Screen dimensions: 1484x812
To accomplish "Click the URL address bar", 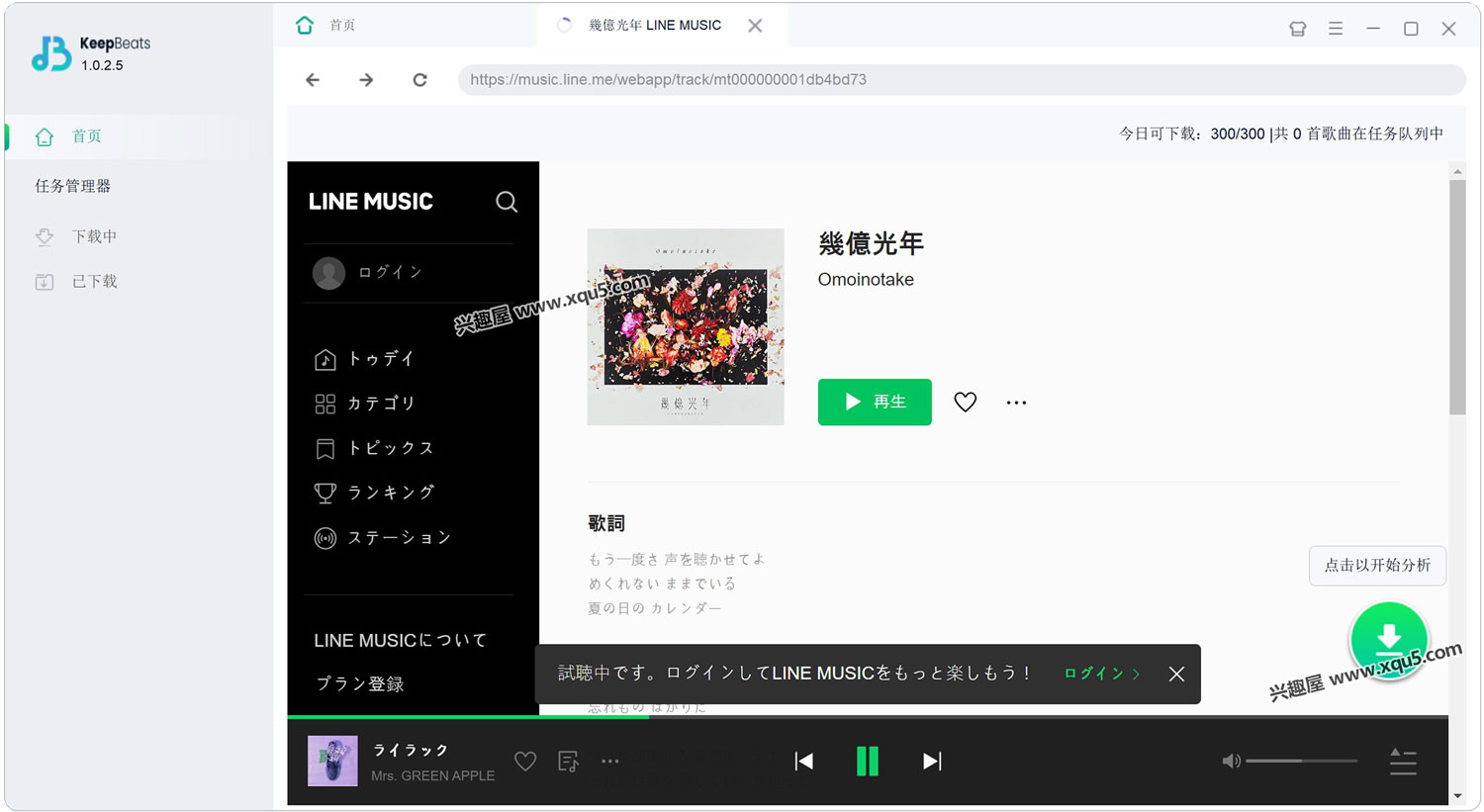I will coord(962,80).
